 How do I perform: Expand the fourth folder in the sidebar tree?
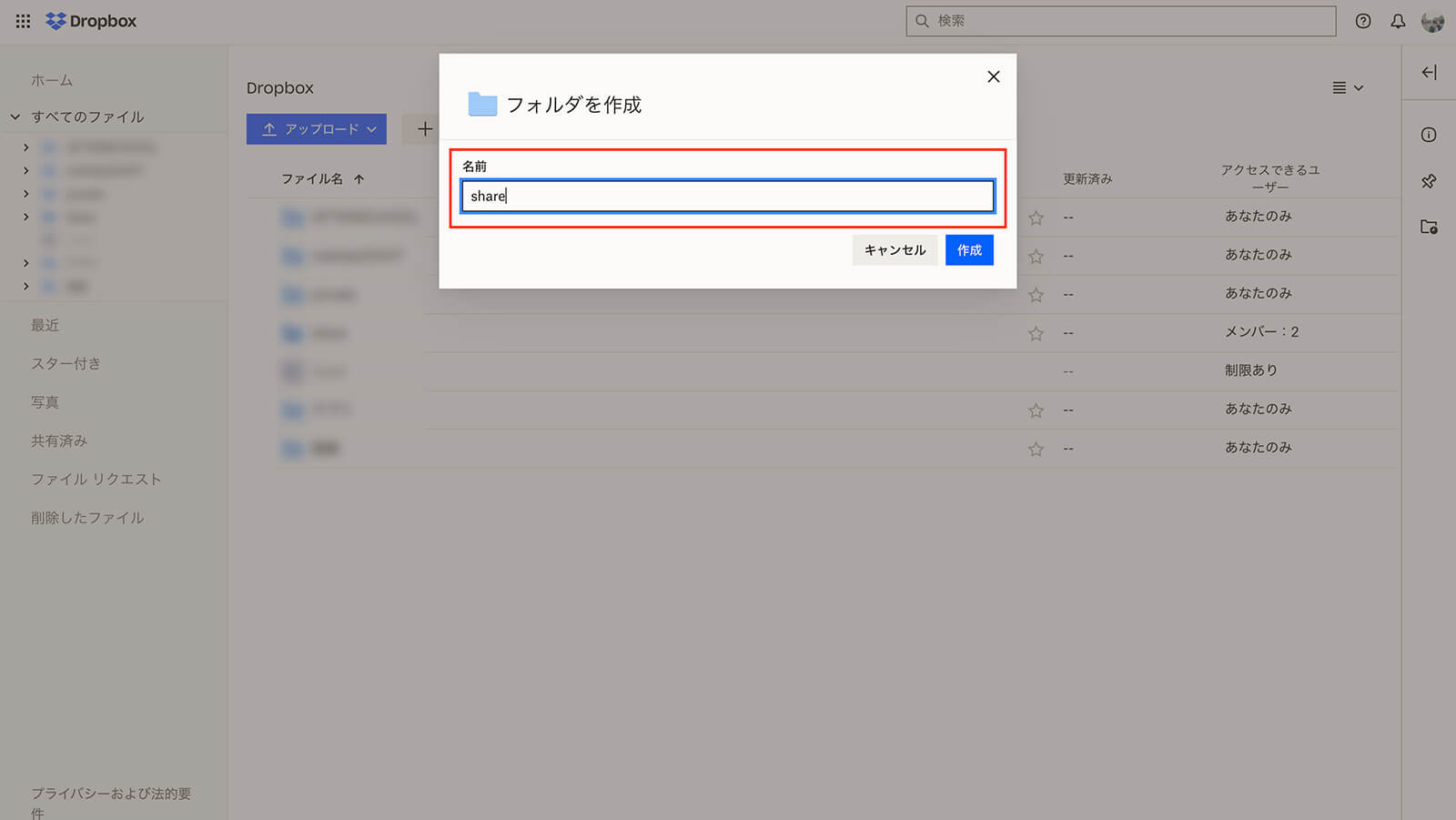click(x=25, y=217)
